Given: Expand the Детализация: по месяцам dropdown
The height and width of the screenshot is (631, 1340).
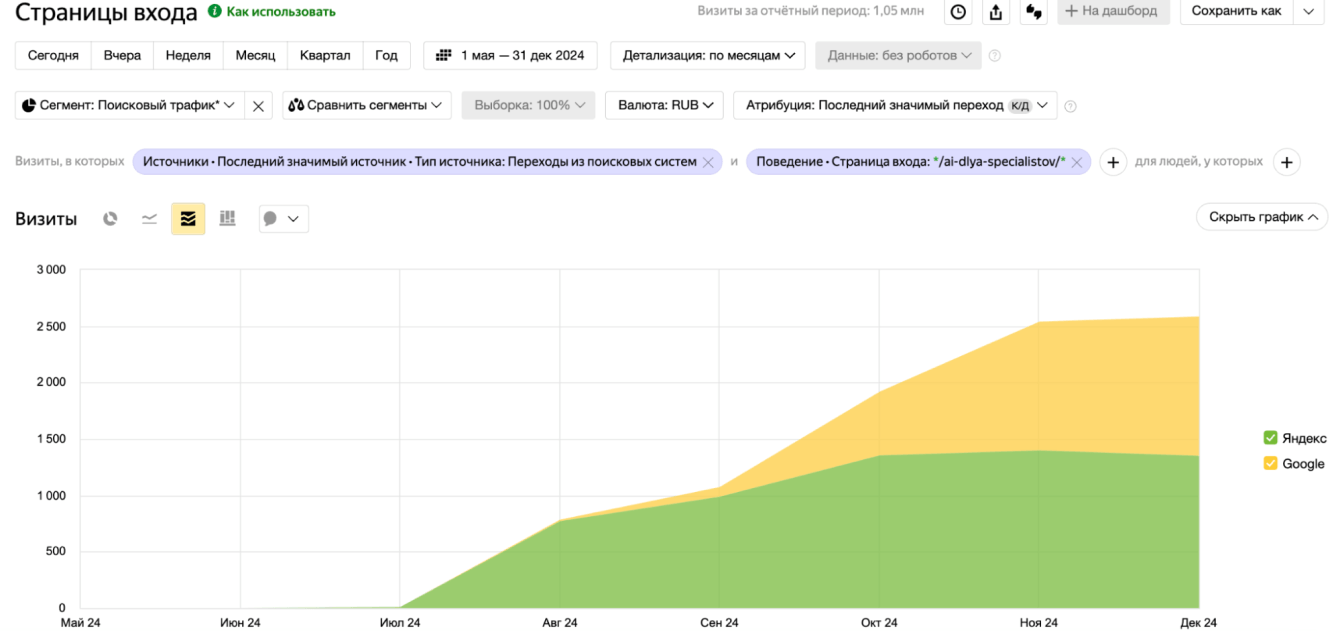Looking at the screenshot, I should point(707,56).
